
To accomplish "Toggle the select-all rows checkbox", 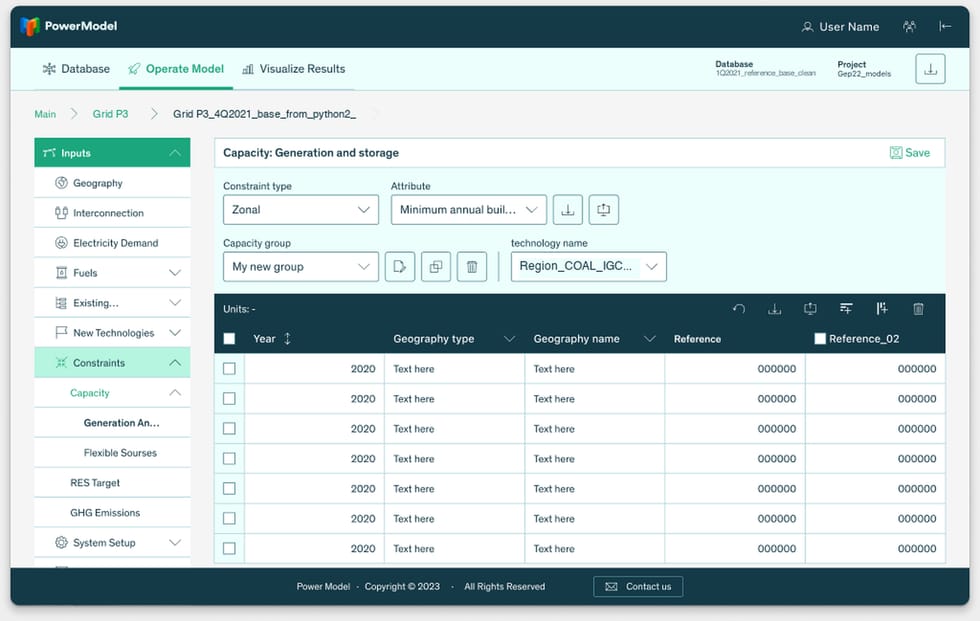I will pyautogui.click(x=229, y=339).
